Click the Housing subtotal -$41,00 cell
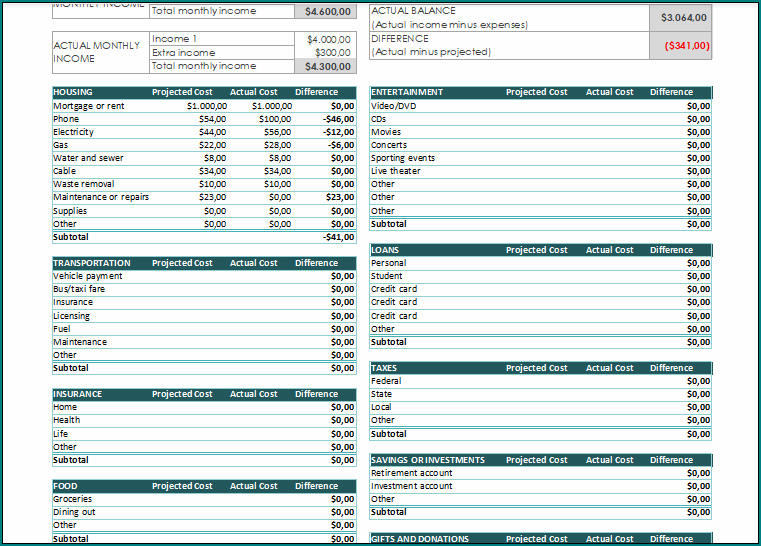 (x=338, y=237)
